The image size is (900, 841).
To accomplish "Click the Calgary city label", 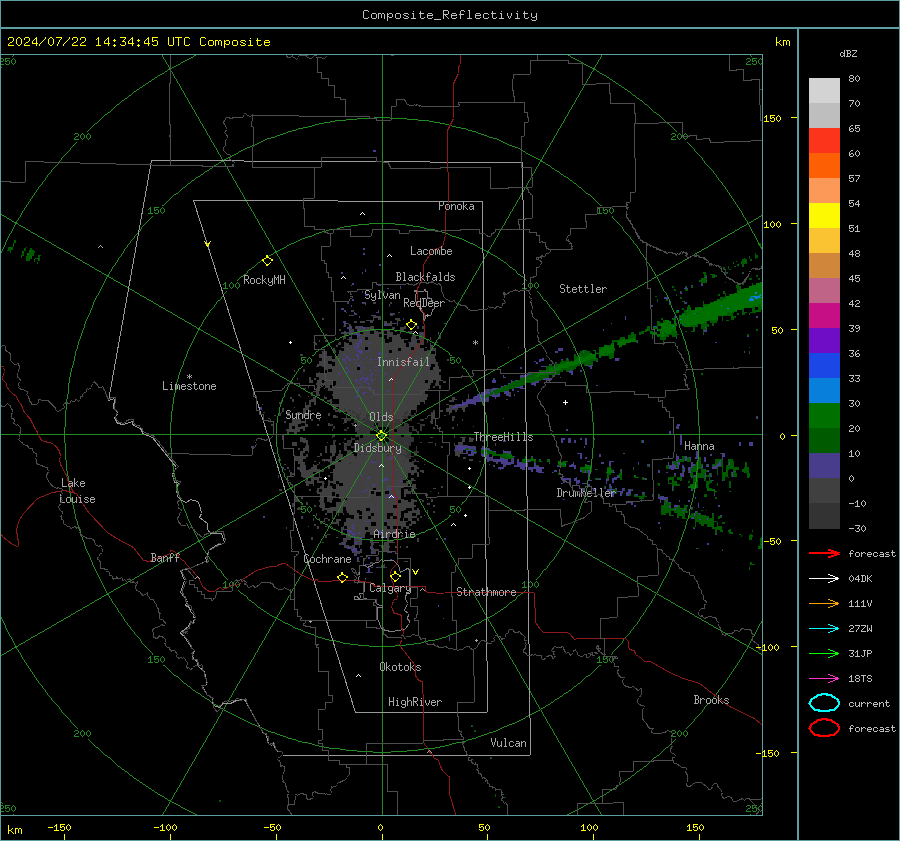I will pos(390,588).
